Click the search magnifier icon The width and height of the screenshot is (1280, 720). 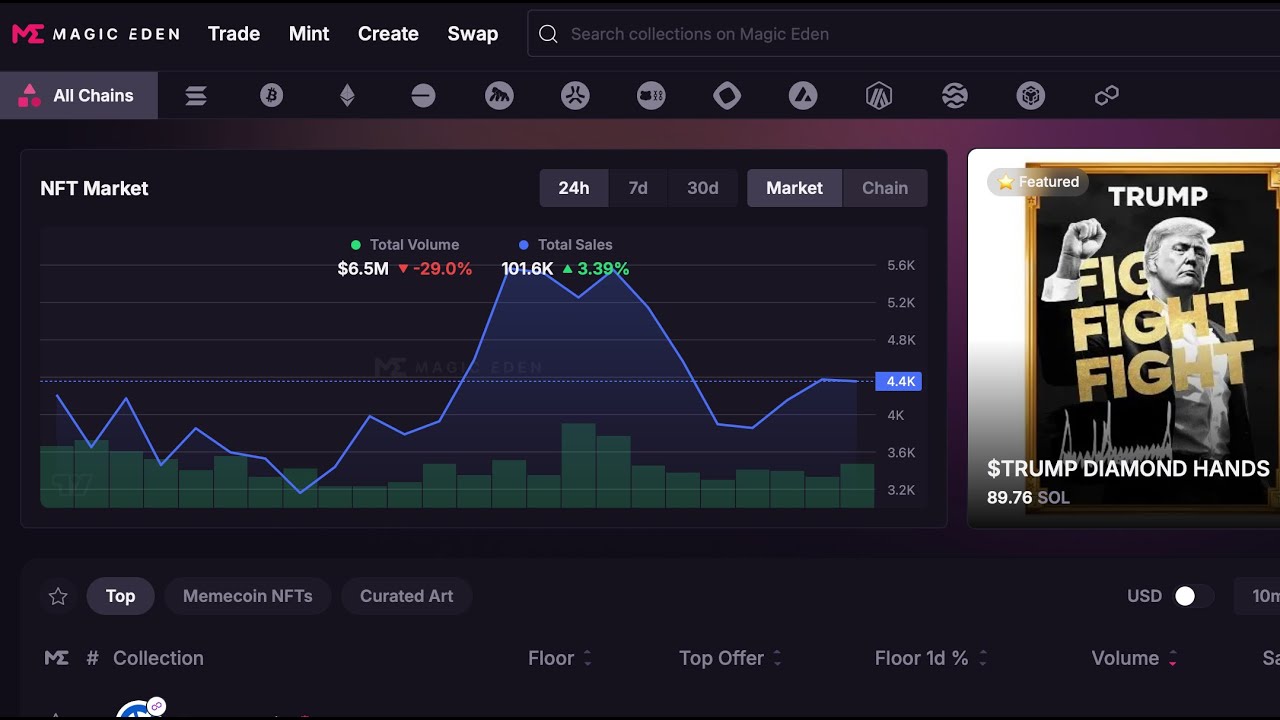pos(548,34)
